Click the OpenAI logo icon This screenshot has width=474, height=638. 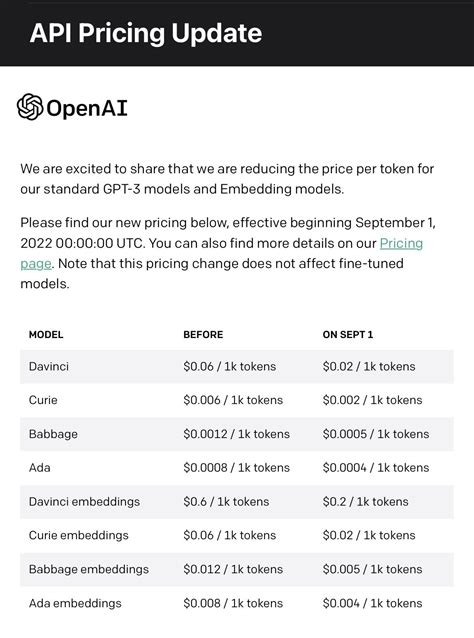tap(30, 107)
